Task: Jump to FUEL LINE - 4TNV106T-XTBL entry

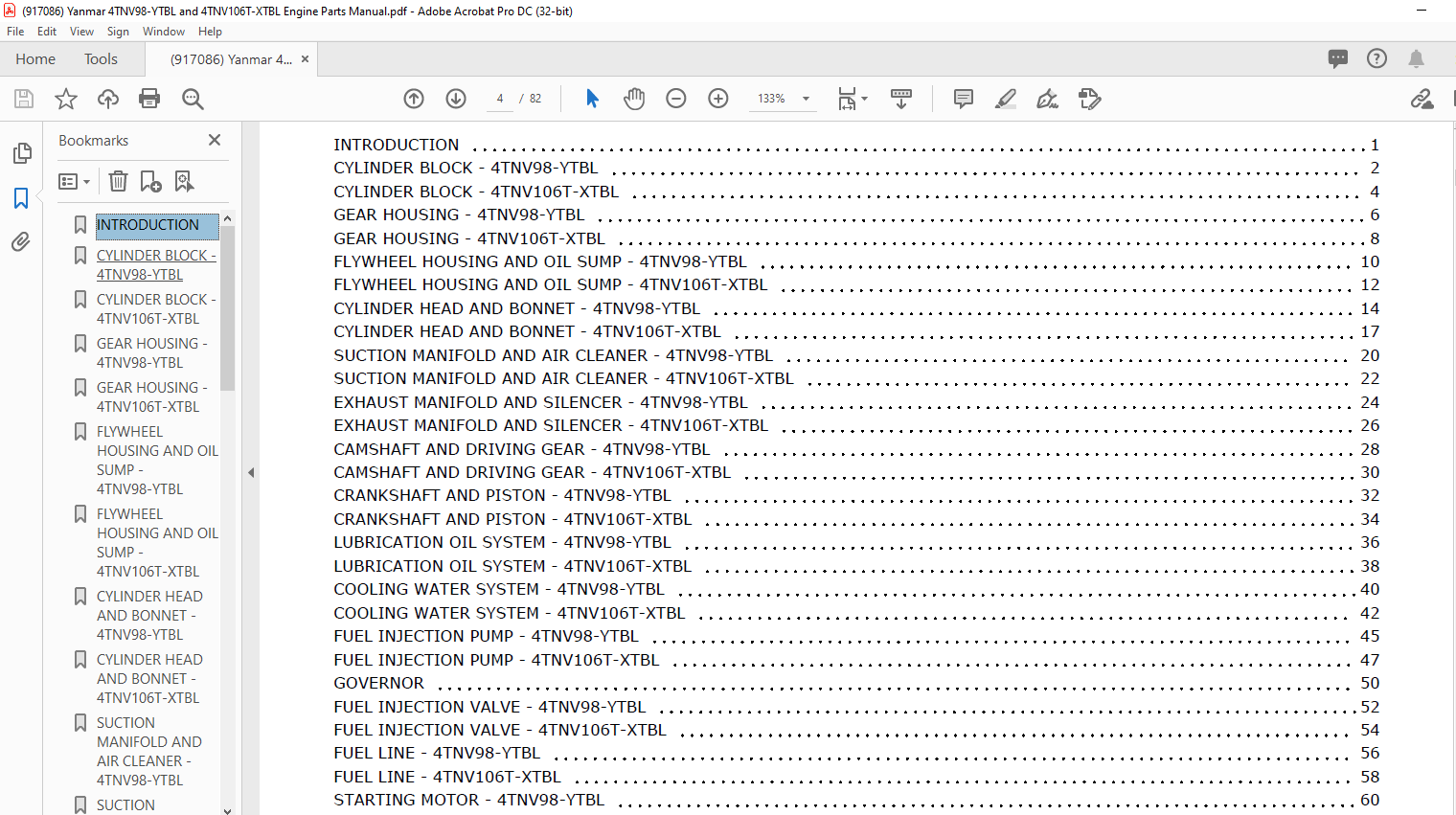Action: pyautogui.click(x=447, y=778)
